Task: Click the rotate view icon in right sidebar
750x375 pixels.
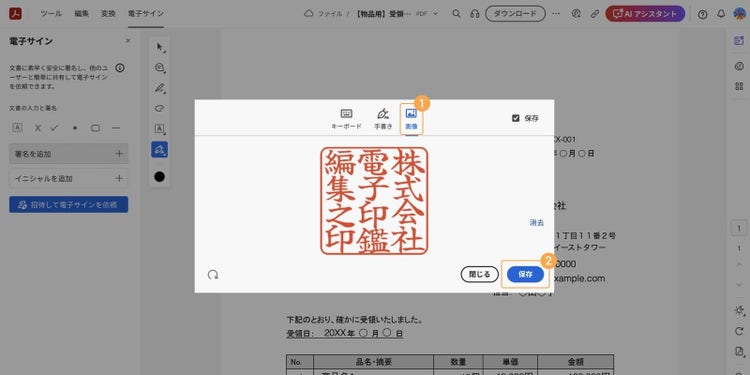Action: click(x=739, y=331)
